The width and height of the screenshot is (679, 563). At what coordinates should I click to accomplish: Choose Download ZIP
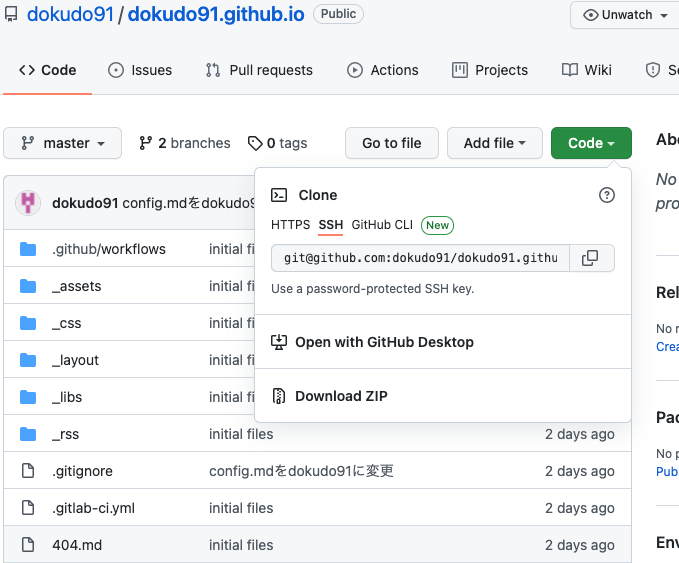[329, 396]
